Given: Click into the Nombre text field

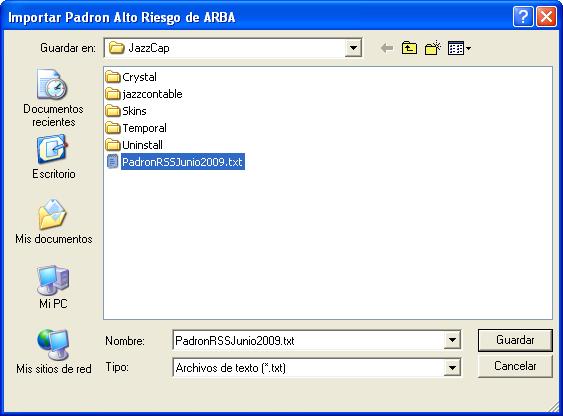Looking at the screenshot, I should pos(308,340).
